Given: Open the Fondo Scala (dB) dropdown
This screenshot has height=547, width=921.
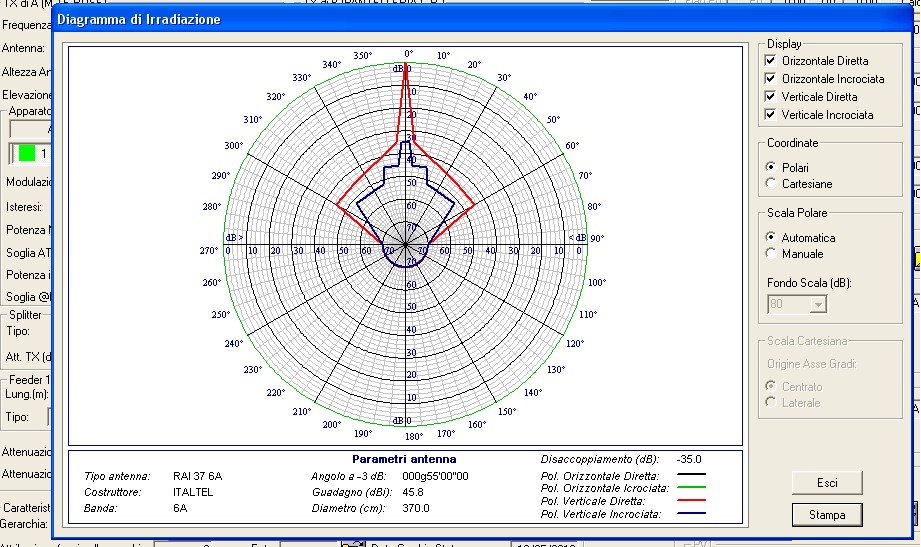Looking at the screenshot, I should tap(819, 304).
